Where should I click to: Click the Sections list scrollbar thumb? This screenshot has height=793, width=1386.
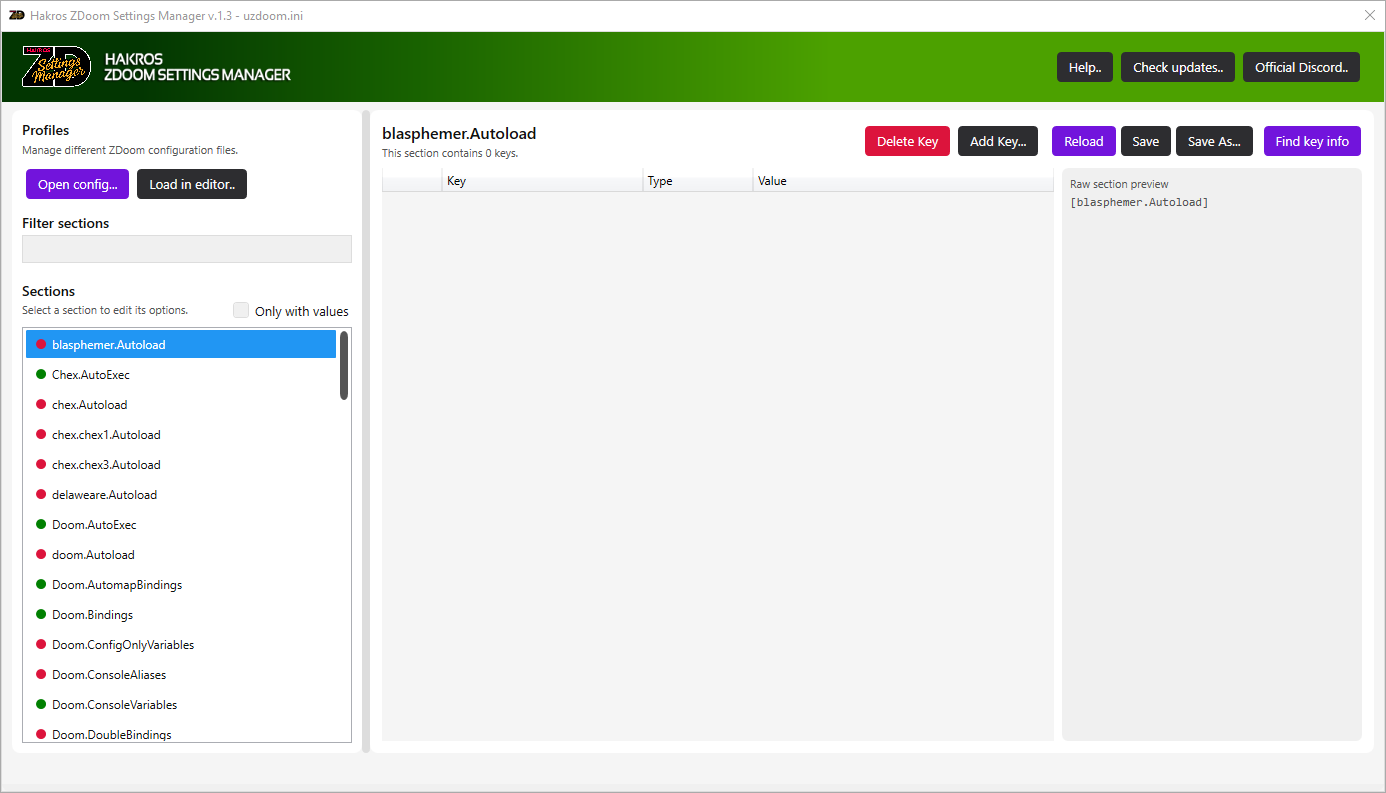(x=344, y=366)
